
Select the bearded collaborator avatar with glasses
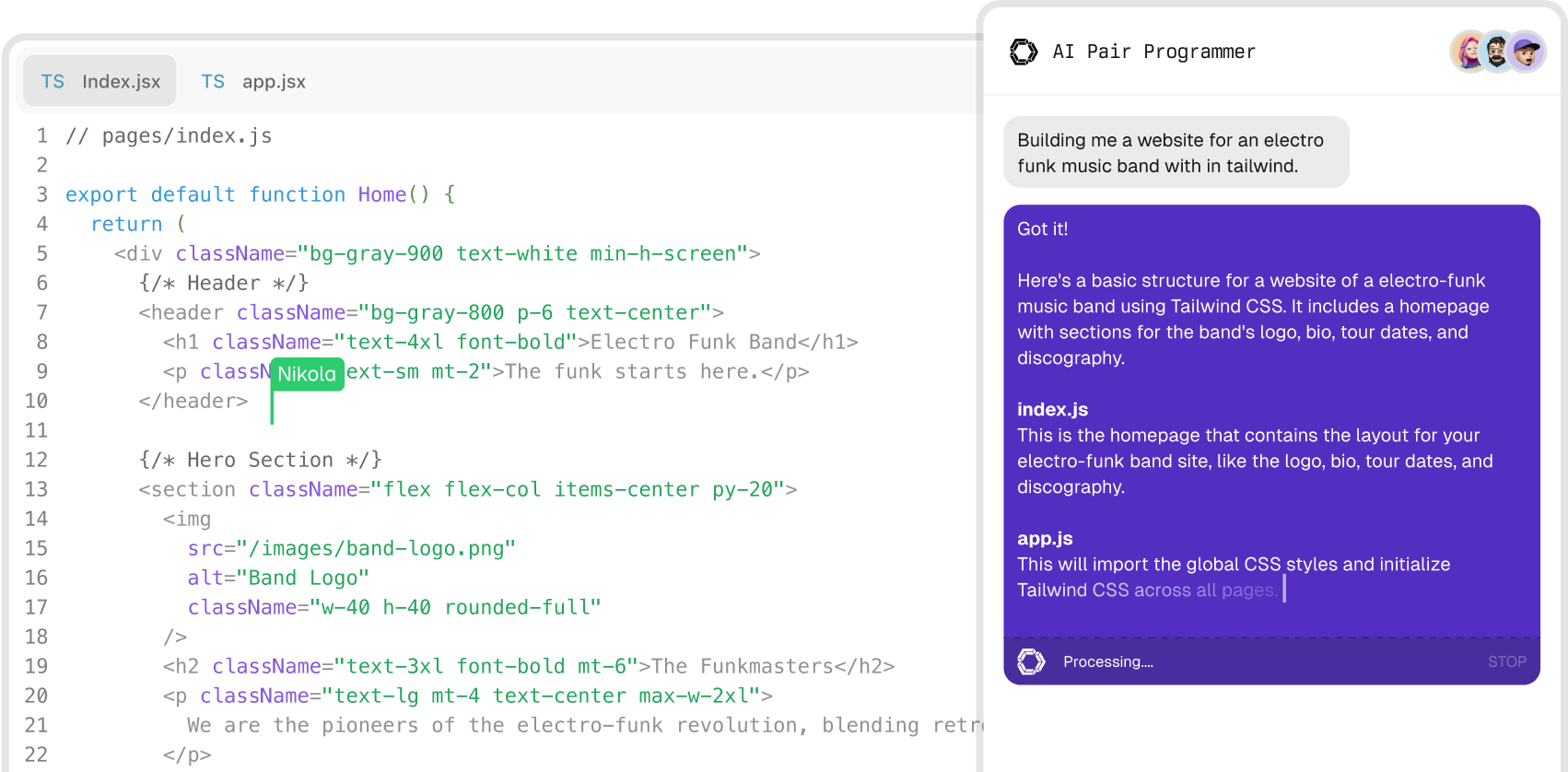[1498, 52]
